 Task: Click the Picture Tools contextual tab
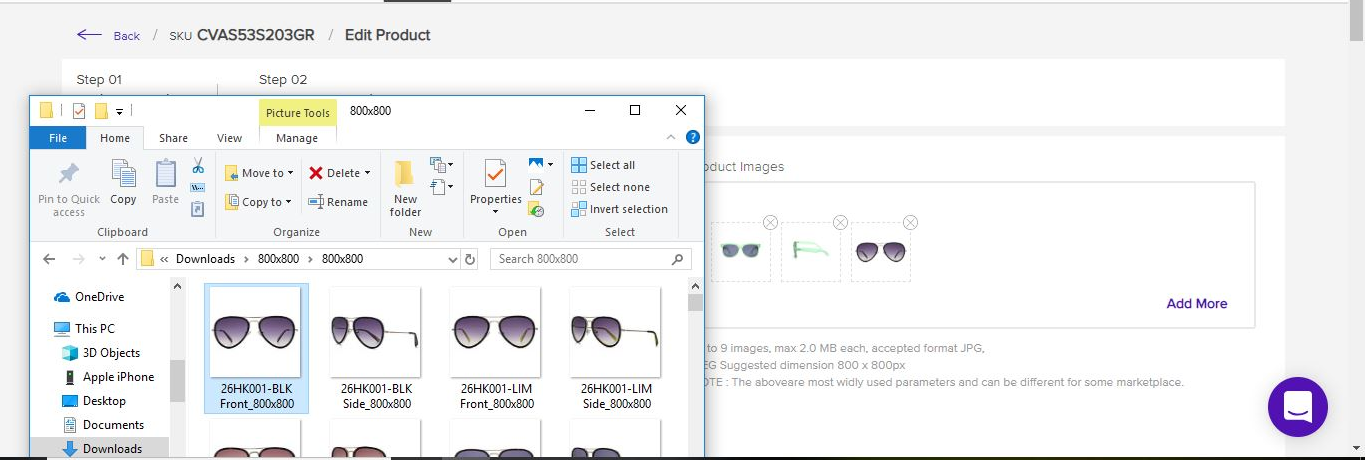298,113
